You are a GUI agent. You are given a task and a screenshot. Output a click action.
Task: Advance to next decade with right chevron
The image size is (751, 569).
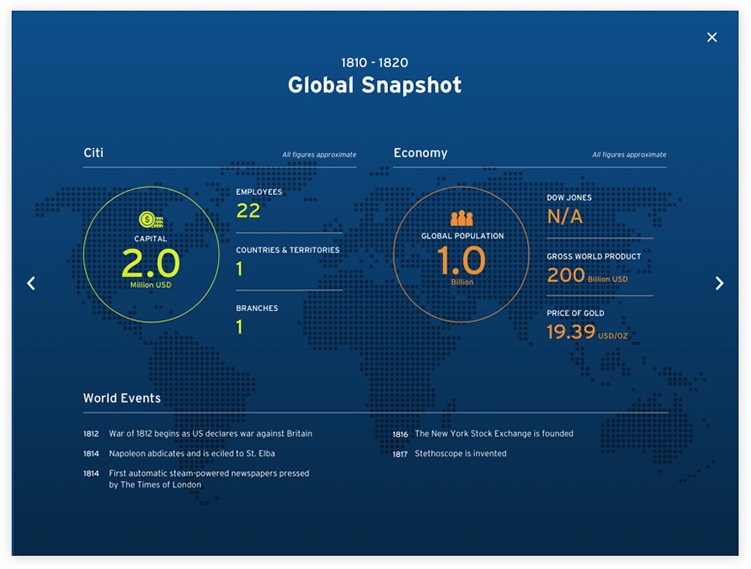(719, 283)
